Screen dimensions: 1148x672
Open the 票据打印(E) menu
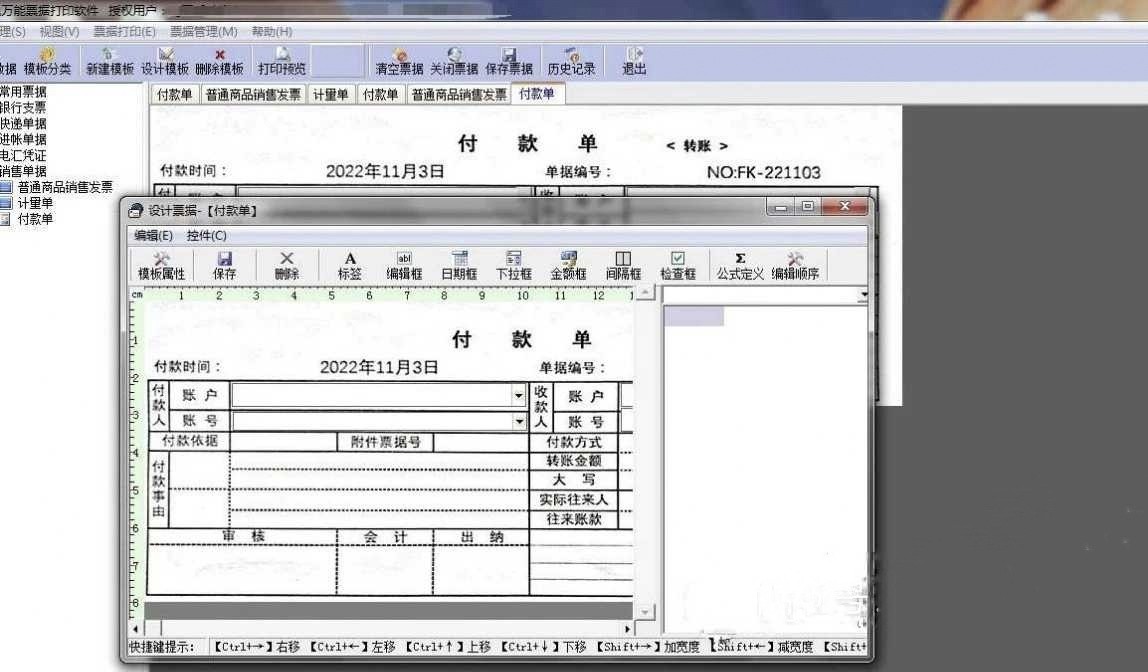coord(124,31)
